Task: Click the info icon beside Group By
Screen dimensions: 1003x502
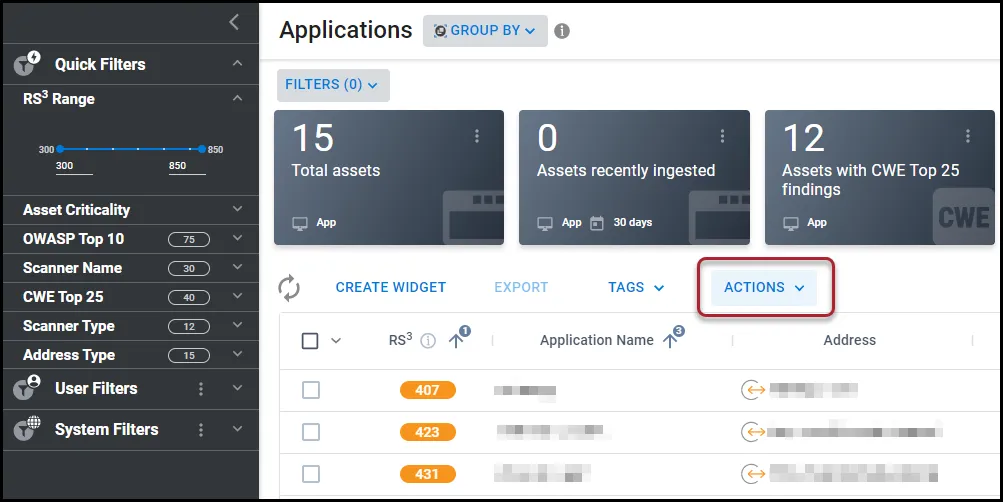Action: coord(562,31)
